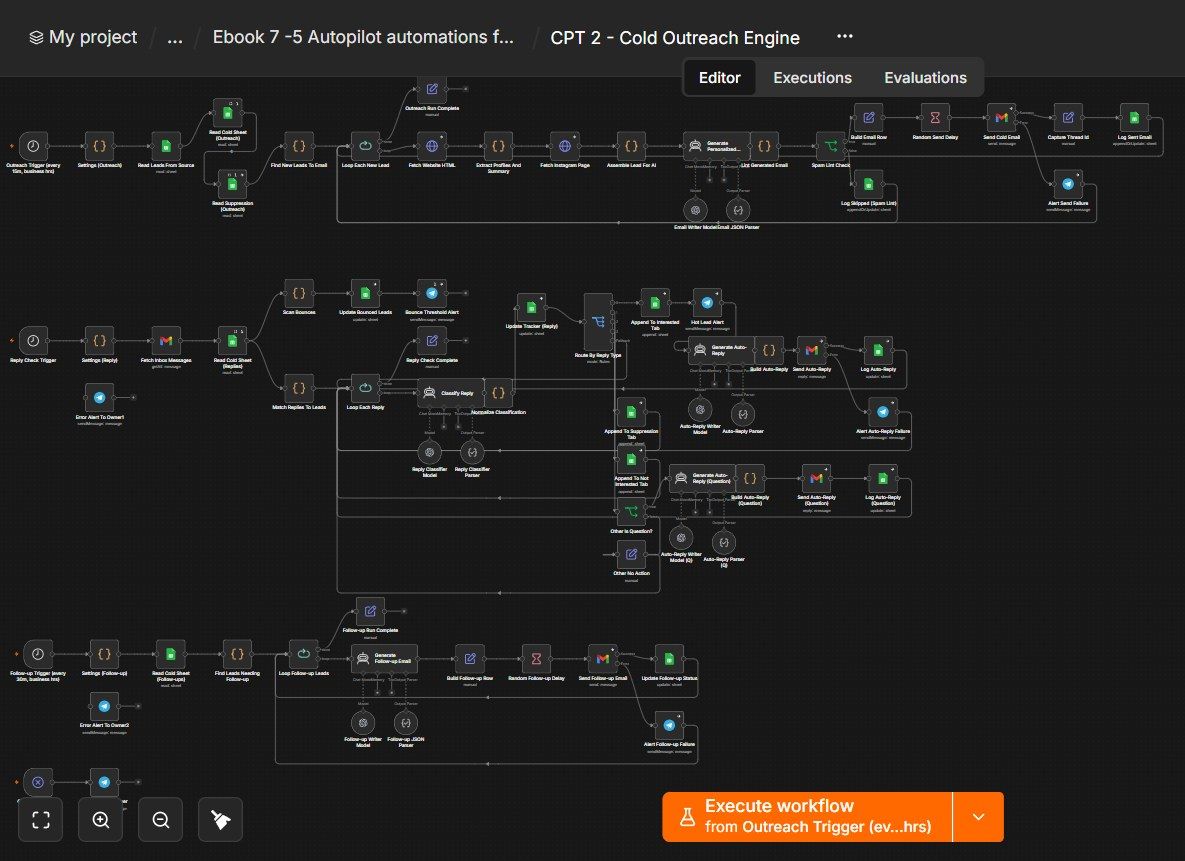Select the Alert Send Failure Telegram node
1185x861 pixels.
[x=1068, y=184]
